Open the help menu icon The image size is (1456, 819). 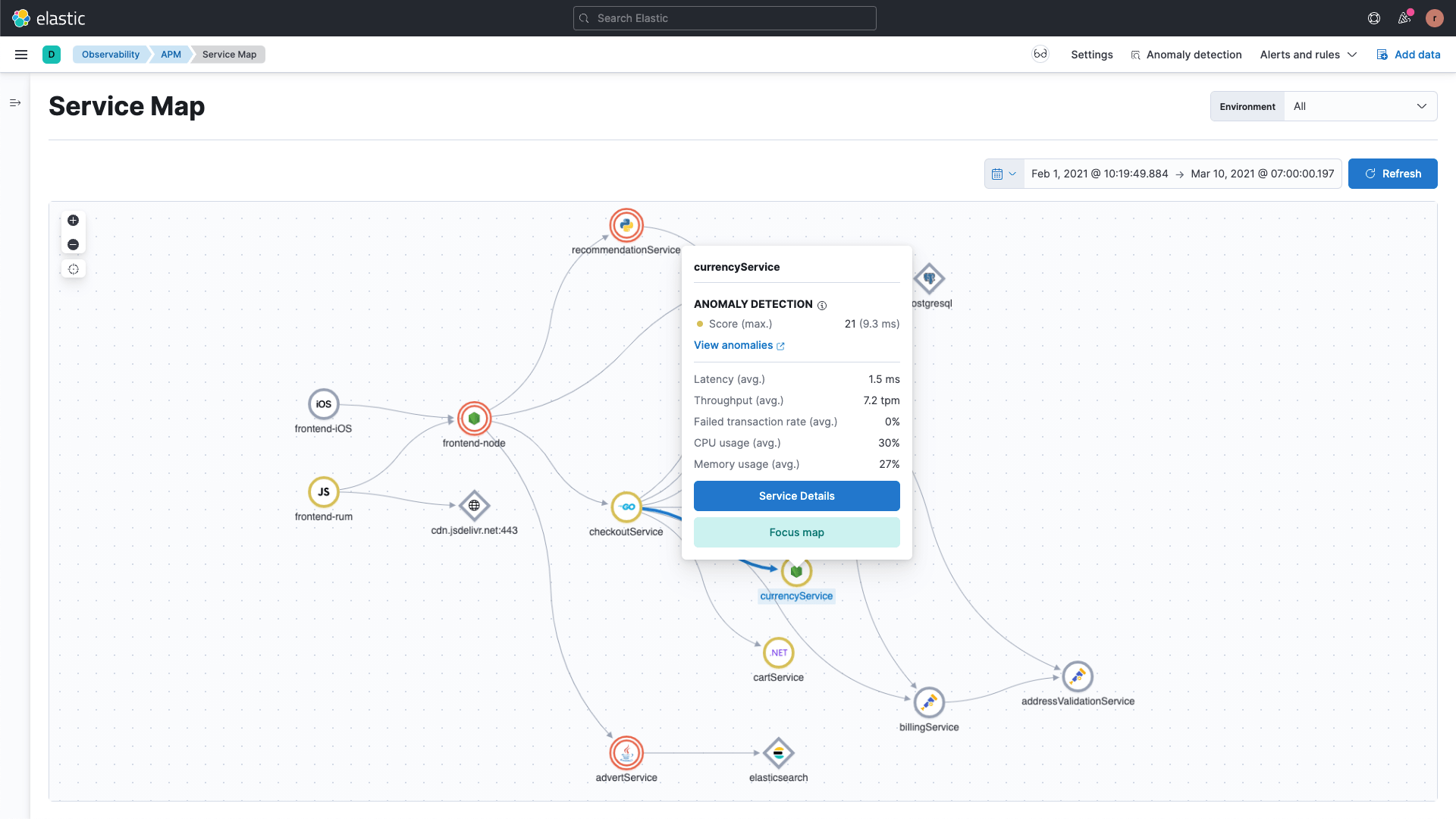pos(1374,18)
